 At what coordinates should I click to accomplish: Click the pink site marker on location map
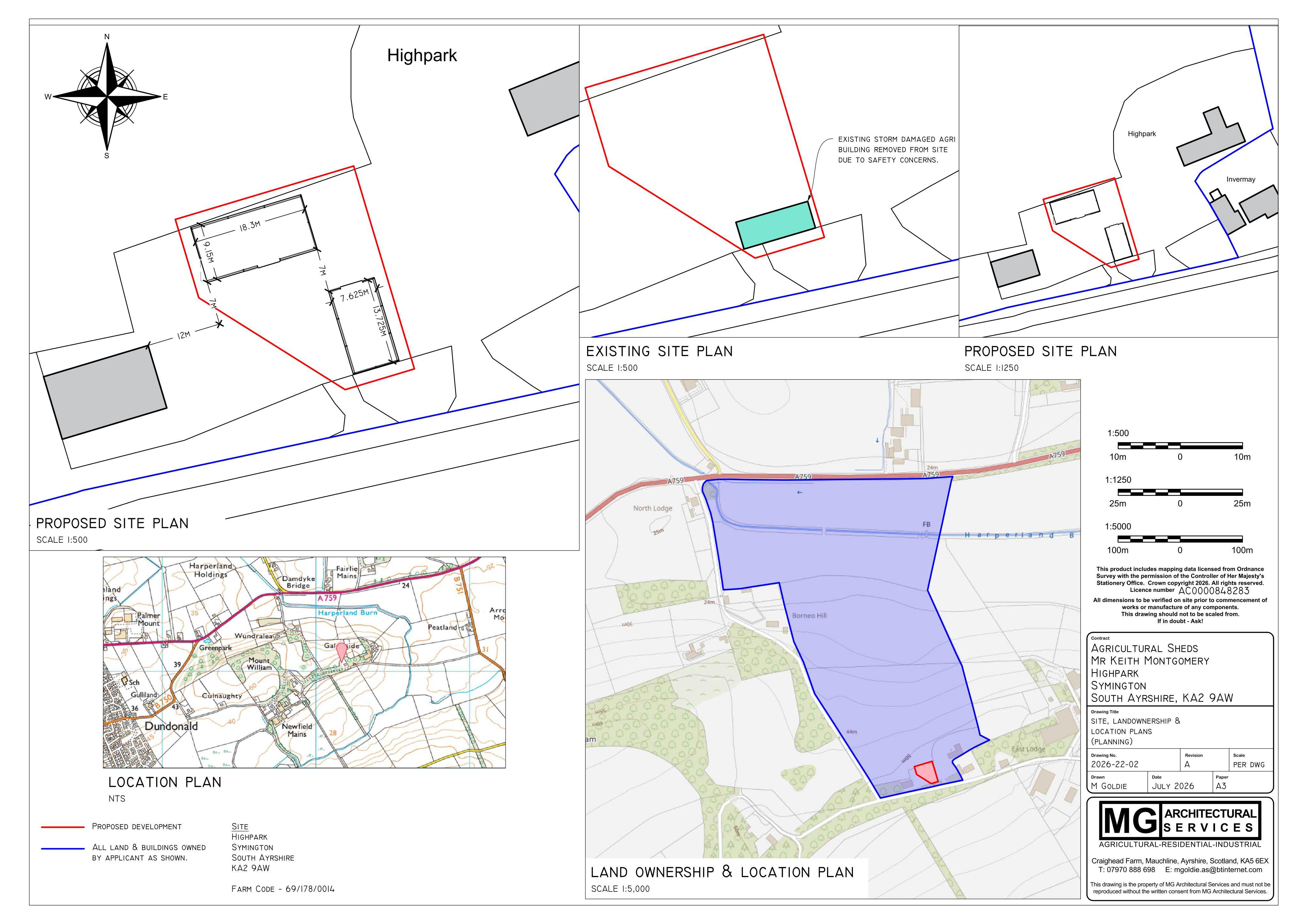pyautogui.click(x=341, y=652)
